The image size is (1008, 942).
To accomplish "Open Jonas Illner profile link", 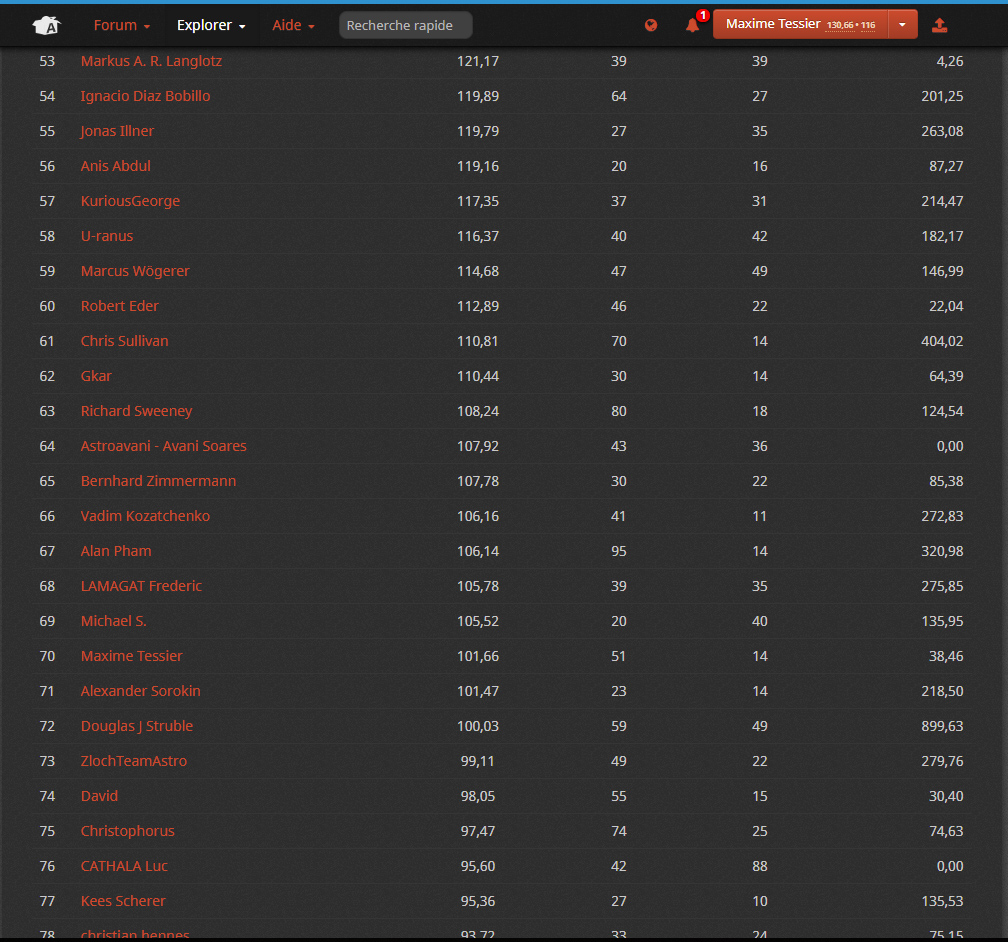I will click(117, 131).
